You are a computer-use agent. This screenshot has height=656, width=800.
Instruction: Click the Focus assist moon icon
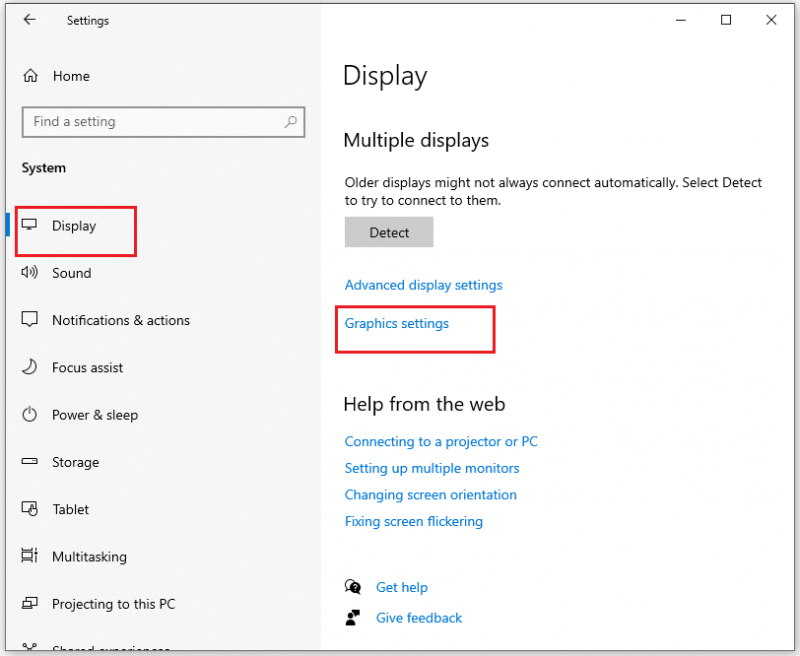(x=30, y=367)
